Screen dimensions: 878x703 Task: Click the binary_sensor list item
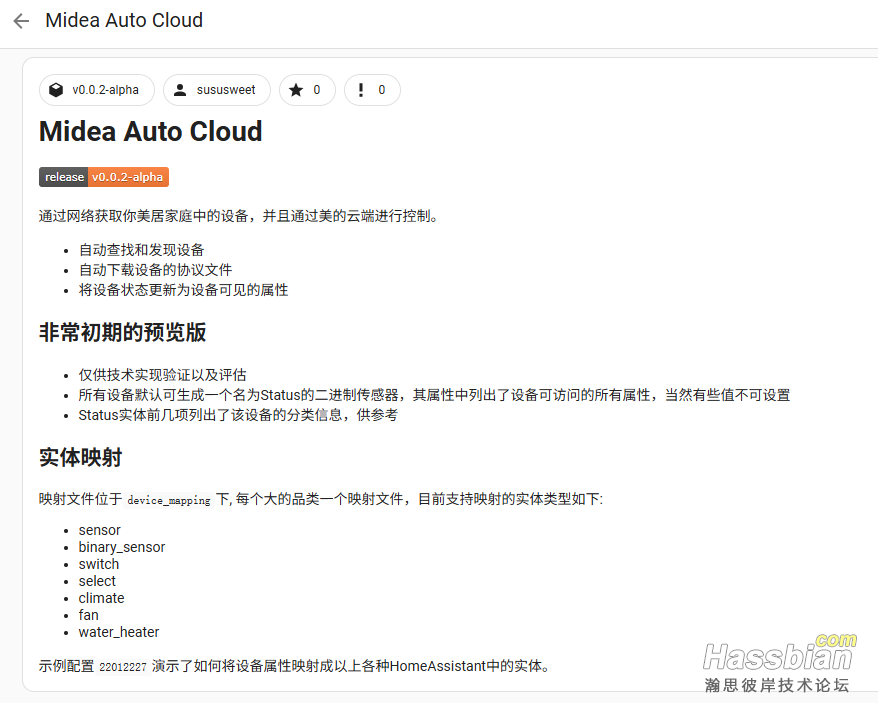[122, 547]
